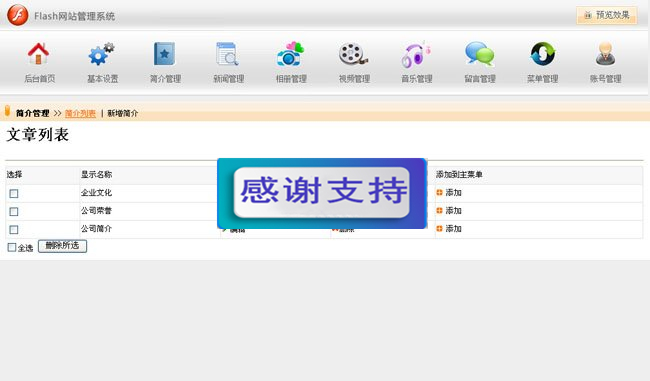650x381 pixels.
Task: Open 基本设置 gear icon
Action: coord(102,54)
